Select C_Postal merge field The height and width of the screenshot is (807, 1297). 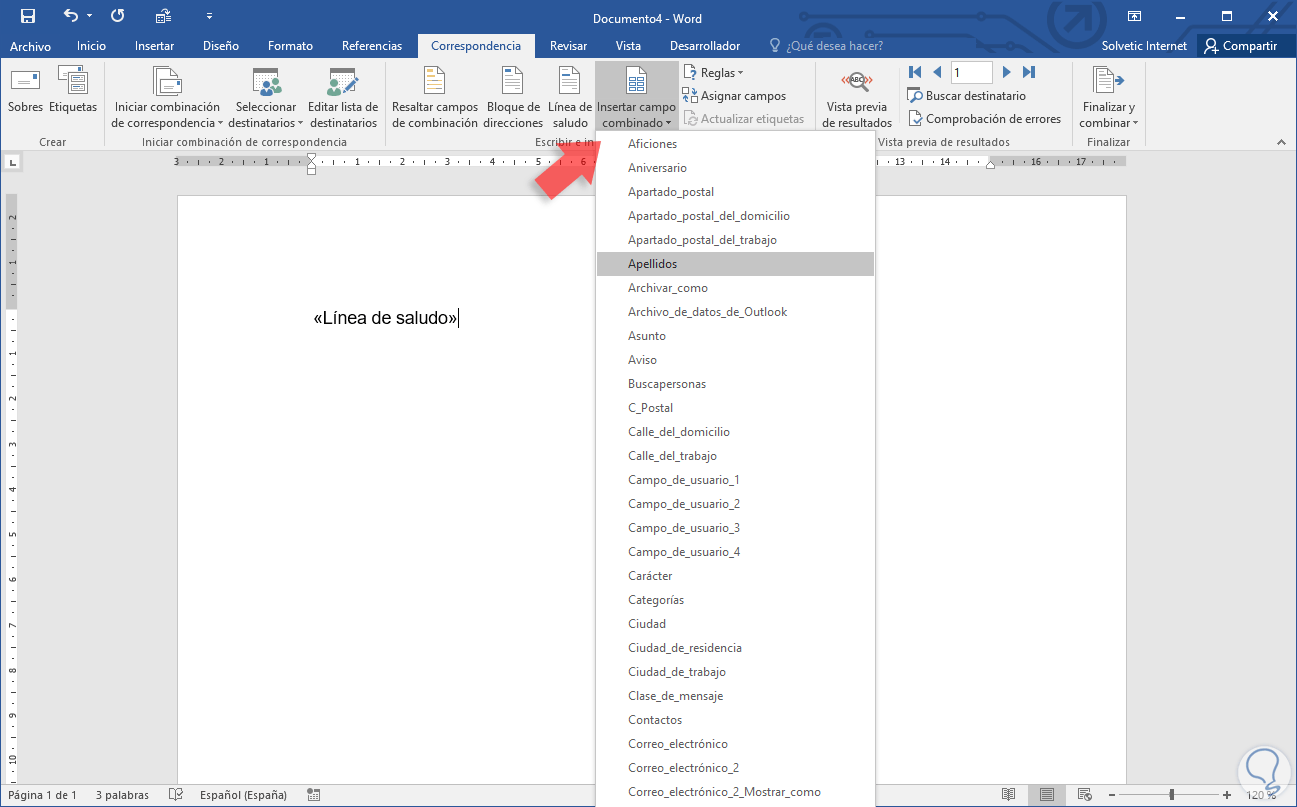(735, 408)
